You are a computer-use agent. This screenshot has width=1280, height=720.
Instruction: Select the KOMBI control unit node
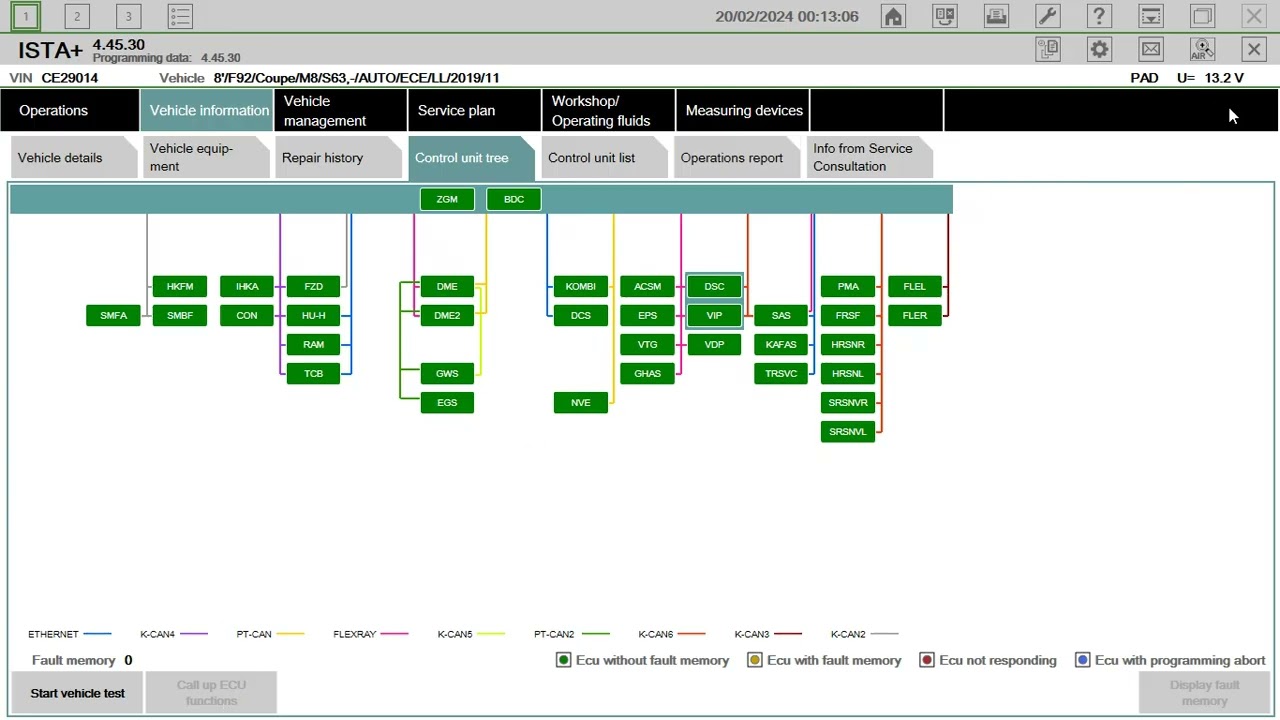pos(581,286)
